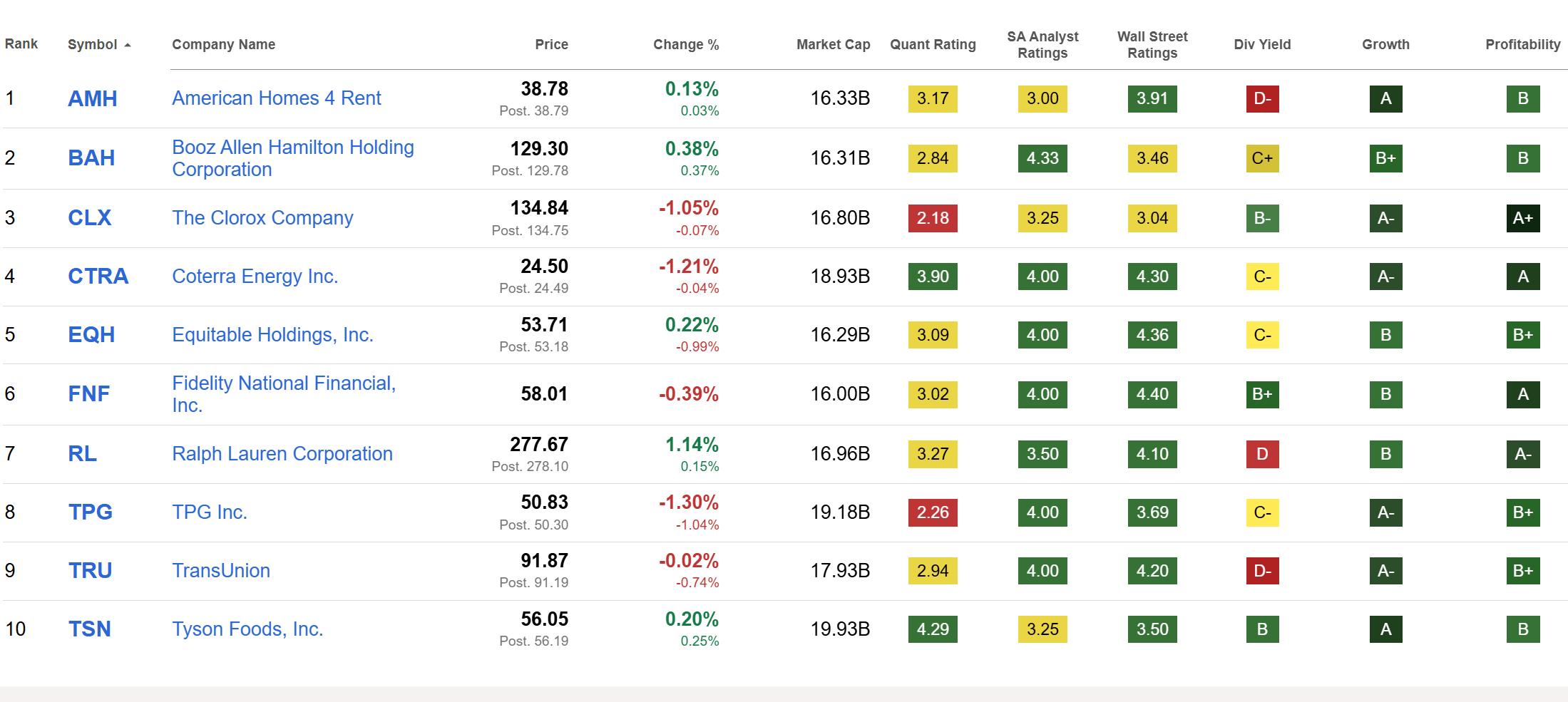1568x702 pixels.
Task: Click TSN Div Yield B grade badge
Action: [1262, 629]
